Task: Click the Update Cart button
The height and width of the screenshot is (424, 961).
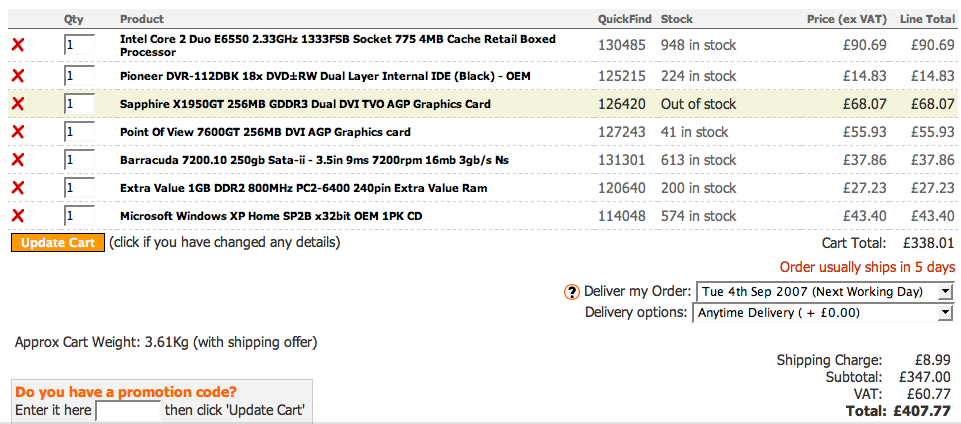Action: pos(57,243)
